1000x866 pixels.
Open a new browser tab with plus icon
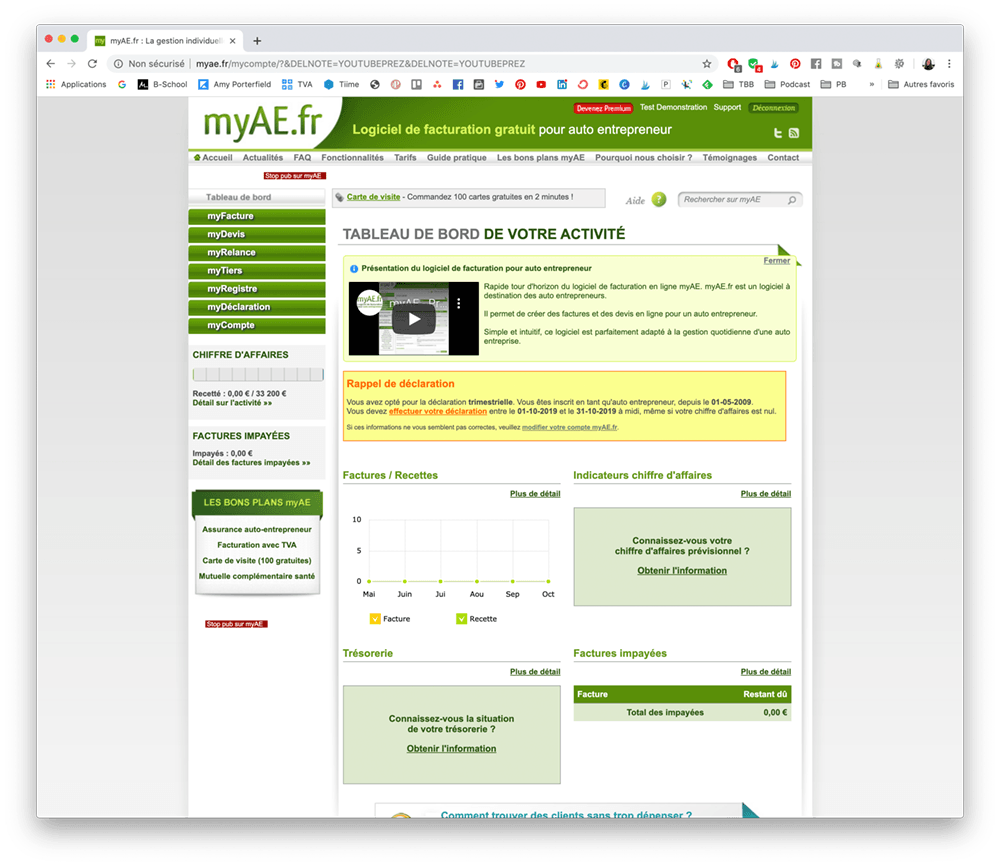tap(257, 41)
